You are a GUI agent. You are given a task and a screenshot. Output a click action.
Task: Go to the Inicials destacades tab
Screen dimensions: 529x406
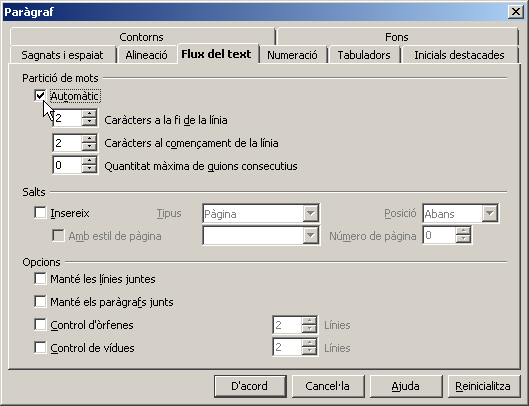[x=459, y=55]
